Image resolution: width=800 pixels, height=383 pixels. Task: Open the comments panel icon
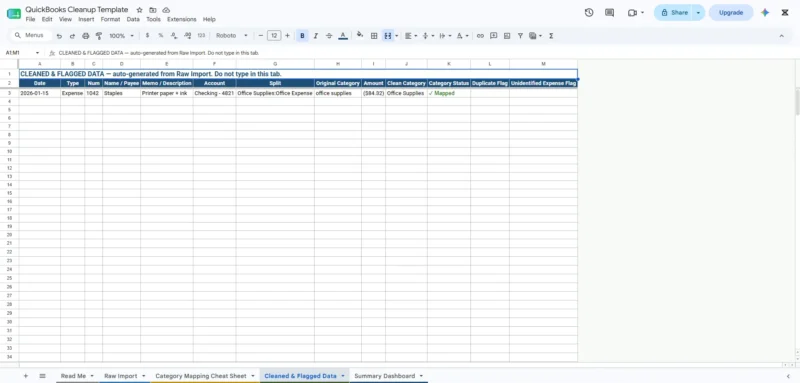tap(609, 13)
